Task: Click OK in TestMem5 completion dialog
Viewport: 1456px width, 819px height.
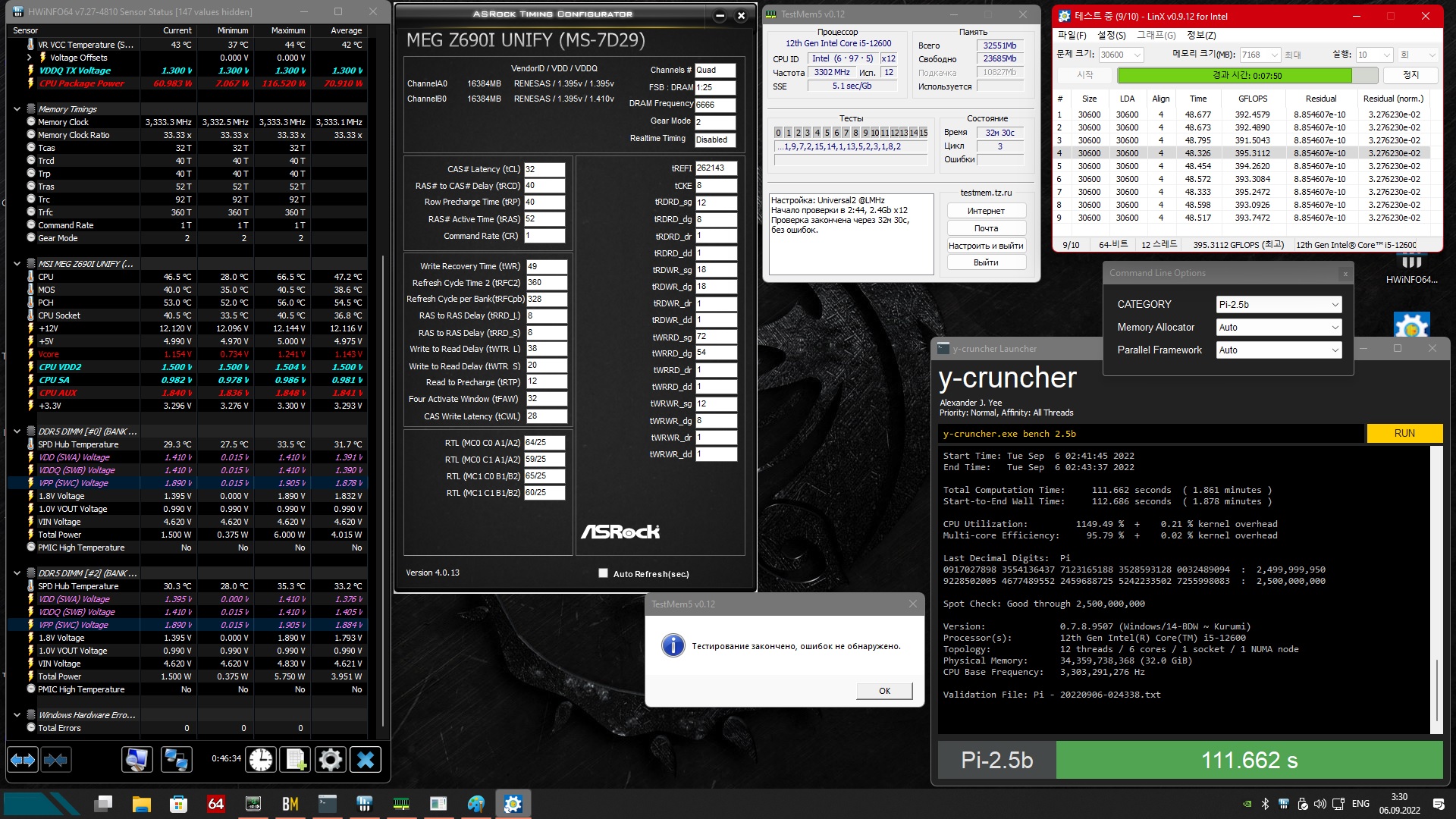Action: click(884, 691)
